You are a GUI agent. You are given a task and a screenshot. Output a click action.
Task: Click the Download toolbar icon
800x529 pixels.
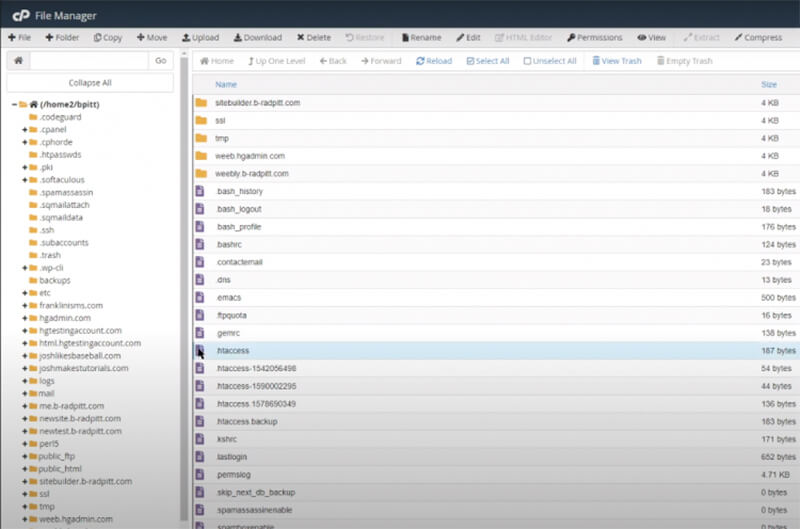257,37
